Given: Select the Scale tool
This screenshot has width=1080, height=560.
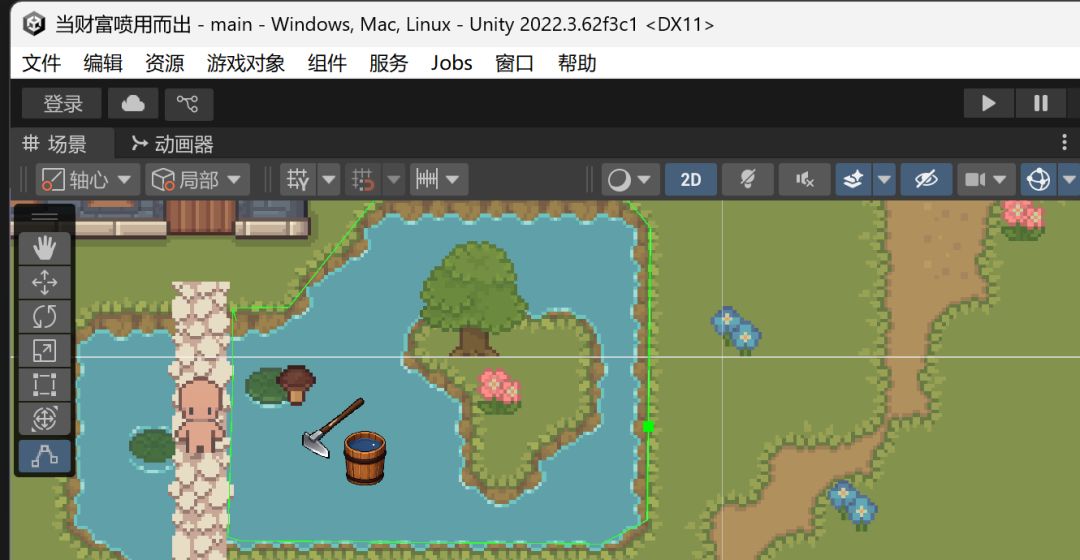Looking at the screenshot, I should pyautogui.click(x=44, y=351).
